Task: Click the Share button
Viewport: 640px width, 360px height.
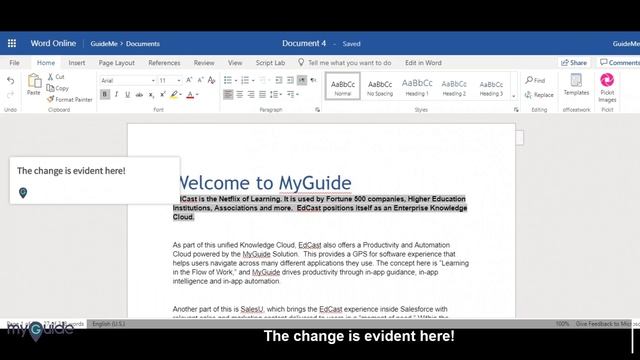Action: pos(574,62)
